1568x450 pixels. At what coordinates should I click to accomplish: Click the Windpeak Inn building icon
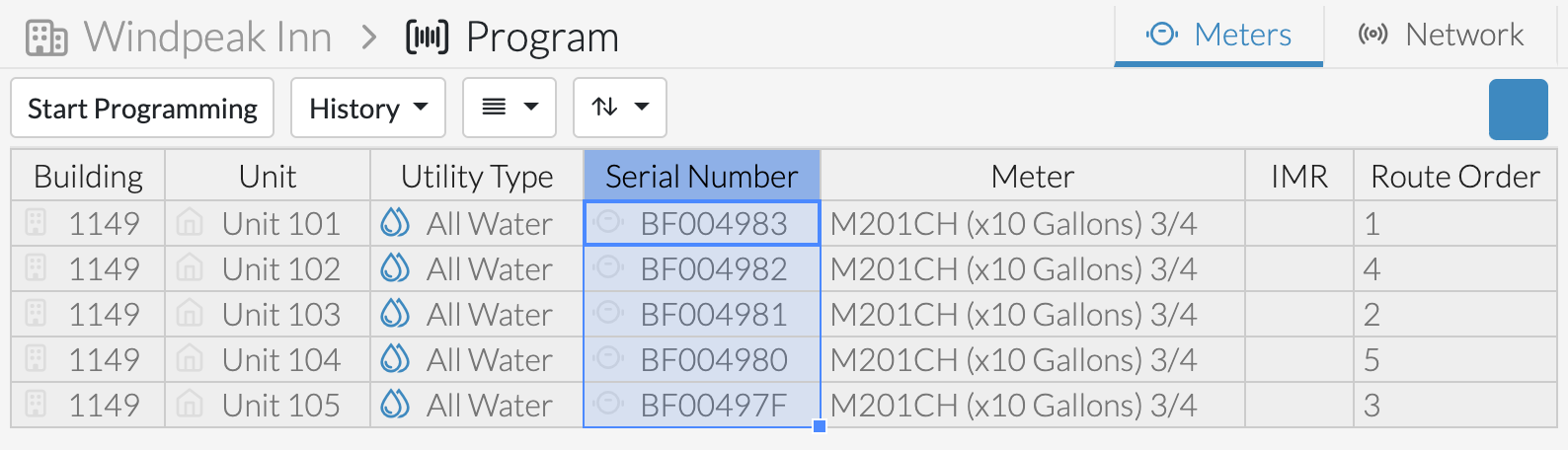46,37
